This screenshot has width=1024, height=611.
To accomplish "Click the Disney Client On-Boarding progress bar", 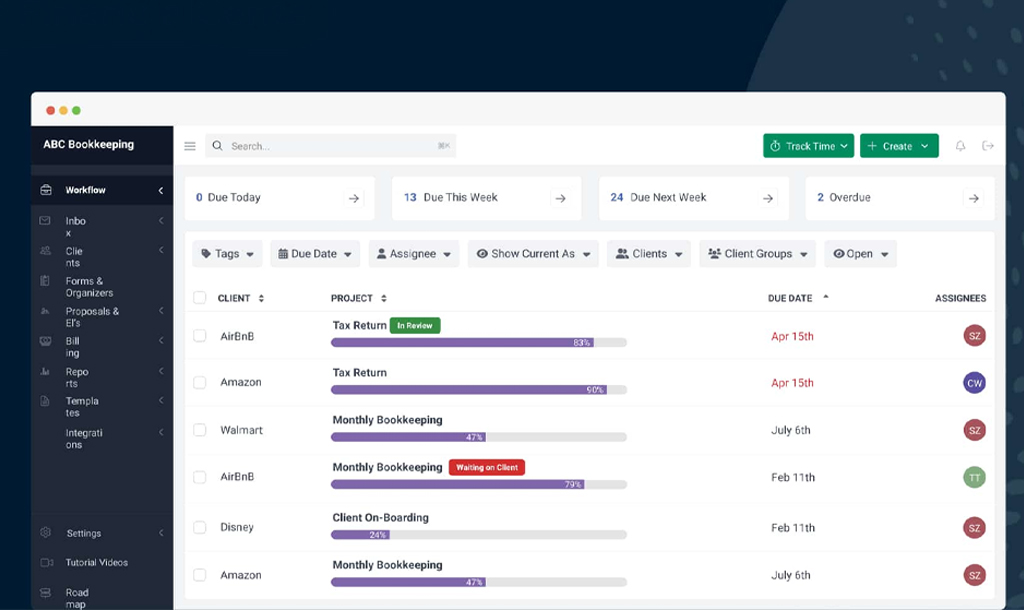I will [478, 535].
